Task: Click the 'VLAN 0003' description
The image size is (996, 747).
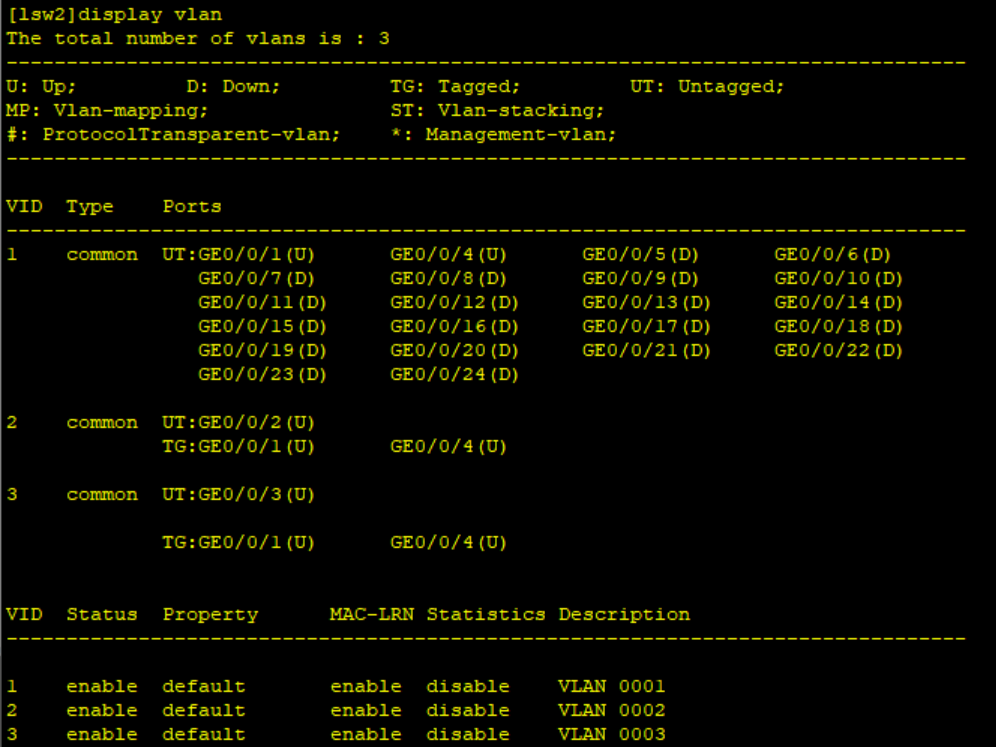Action: tap(611, 735)
